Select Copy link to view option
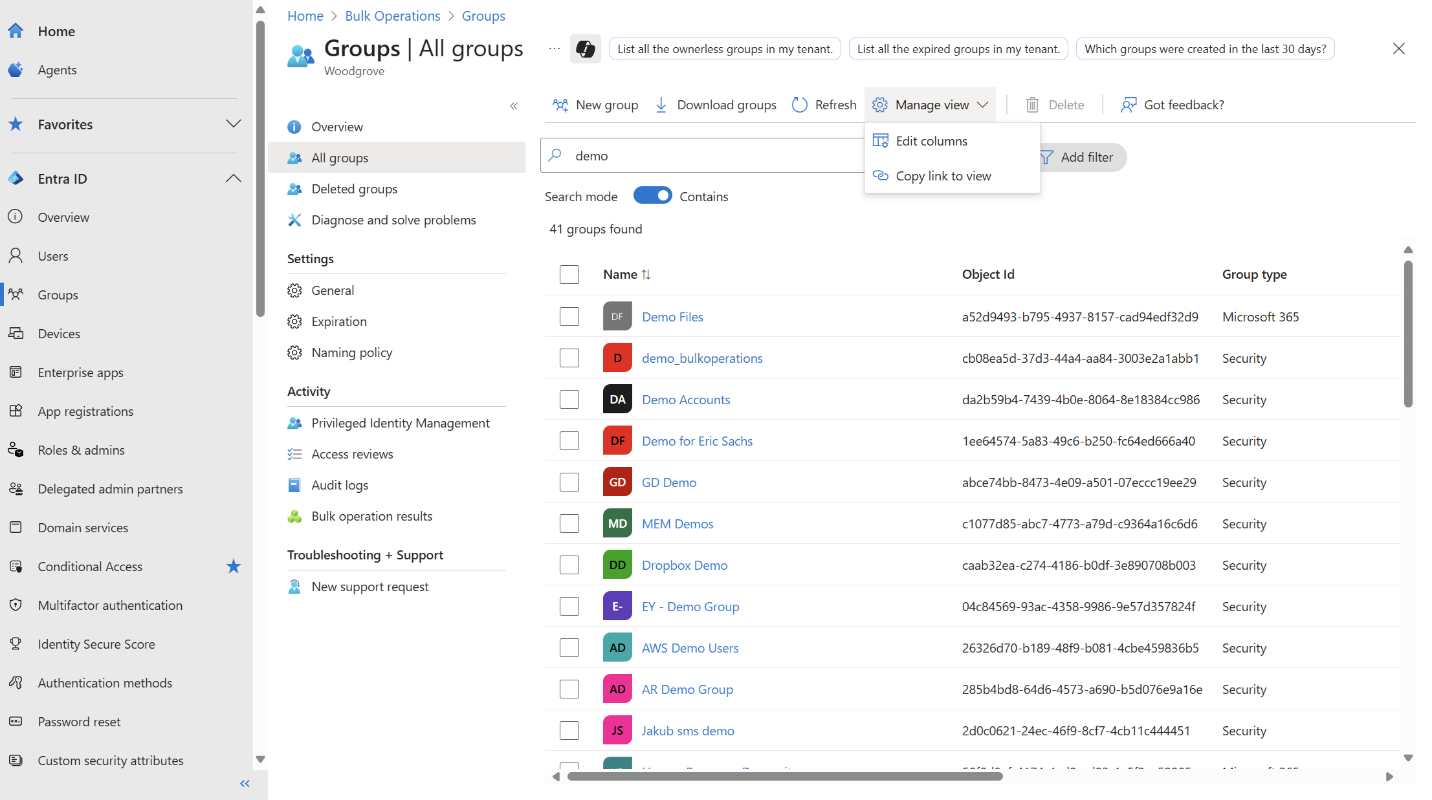 point(943,176)
